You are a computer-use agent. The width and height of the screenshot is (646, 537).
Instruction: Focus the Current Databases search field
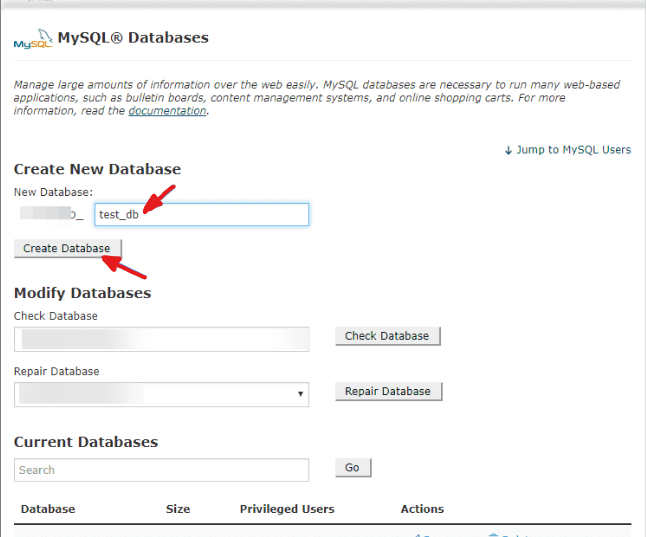coord(162,470)
